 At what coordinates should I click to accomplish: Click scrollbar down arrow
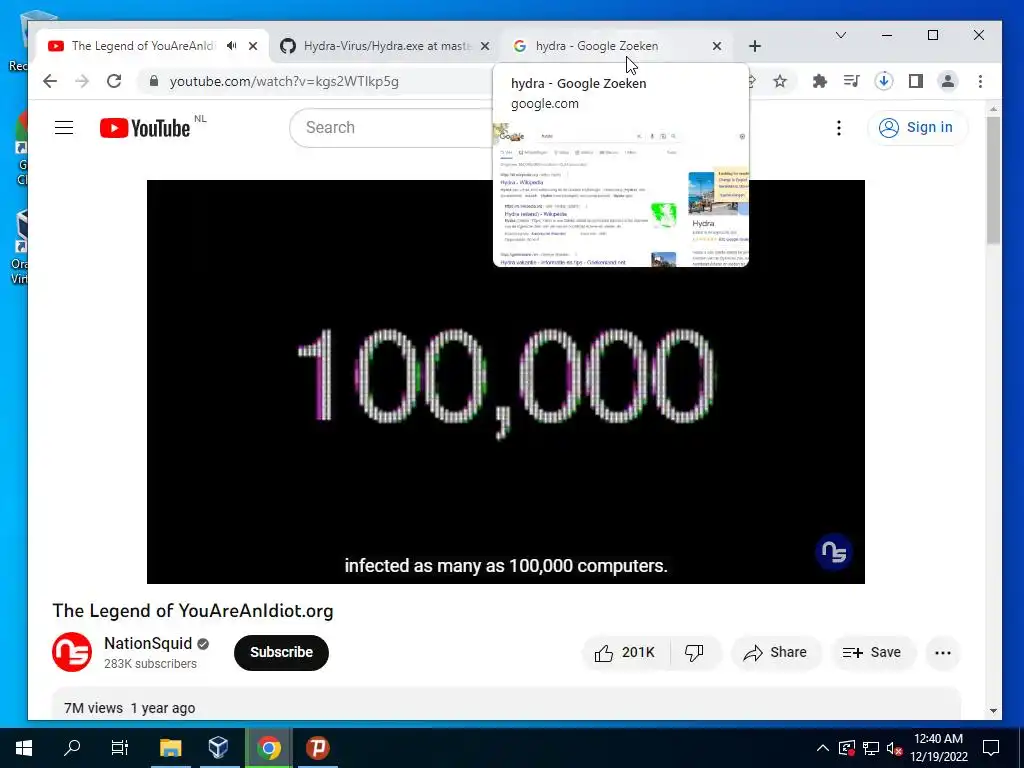coord(993,711)
